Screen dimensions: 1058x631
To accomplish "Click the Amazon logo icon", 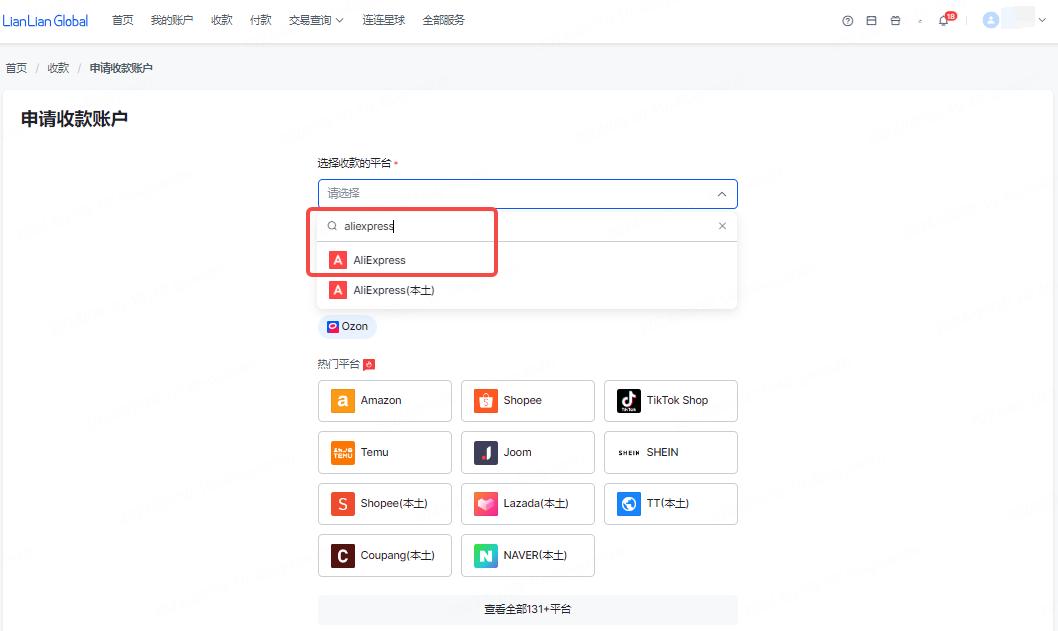I will point(343,401).
